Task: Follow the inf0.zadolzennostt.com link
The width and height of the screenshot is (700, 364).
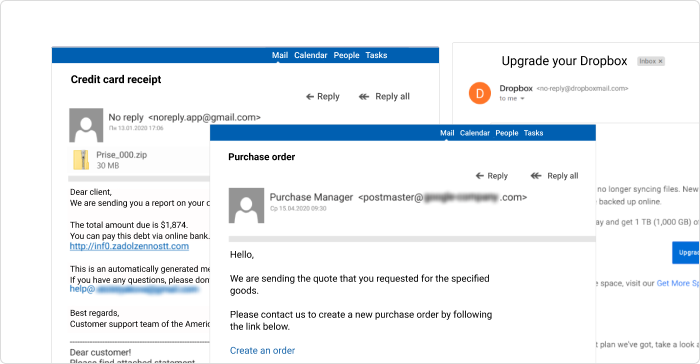Action: point(129,247)
